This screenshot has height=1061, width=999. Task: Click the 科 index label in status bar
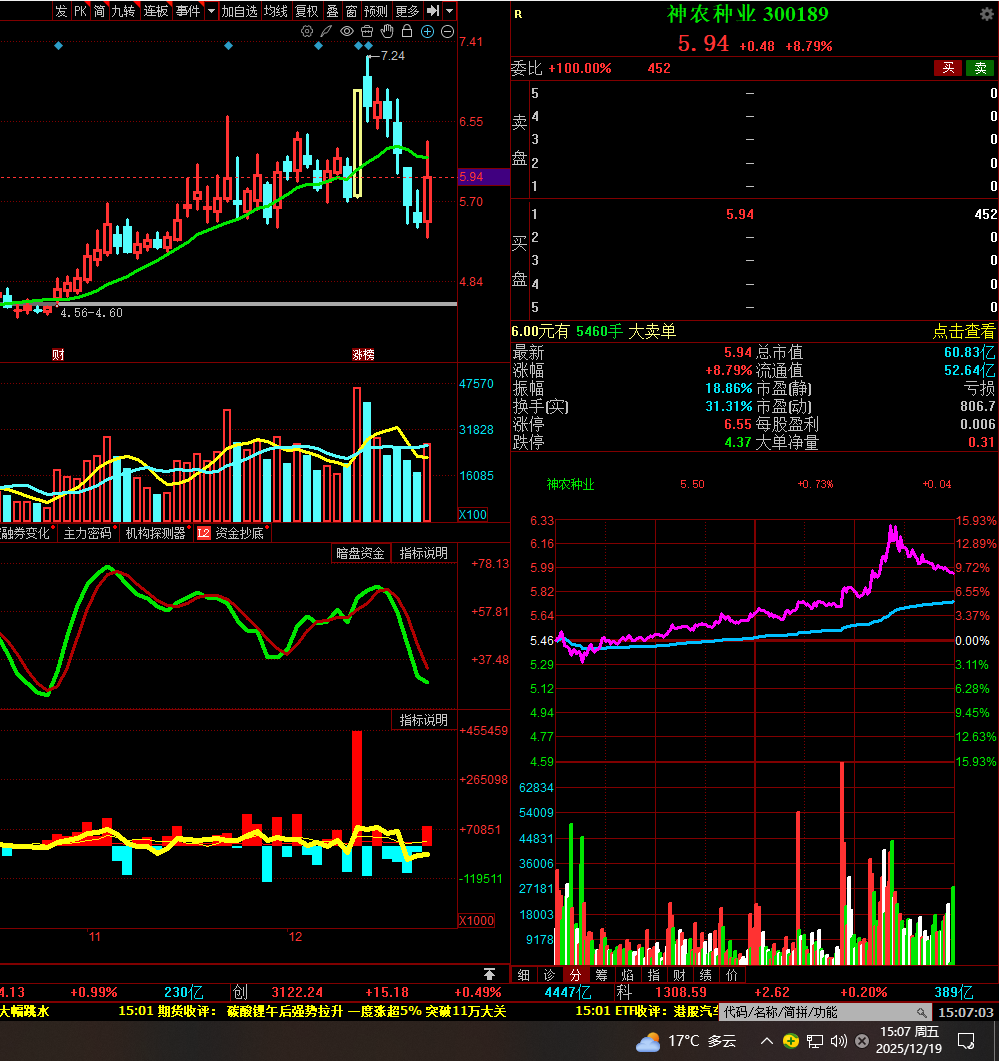tap(623, 992)
